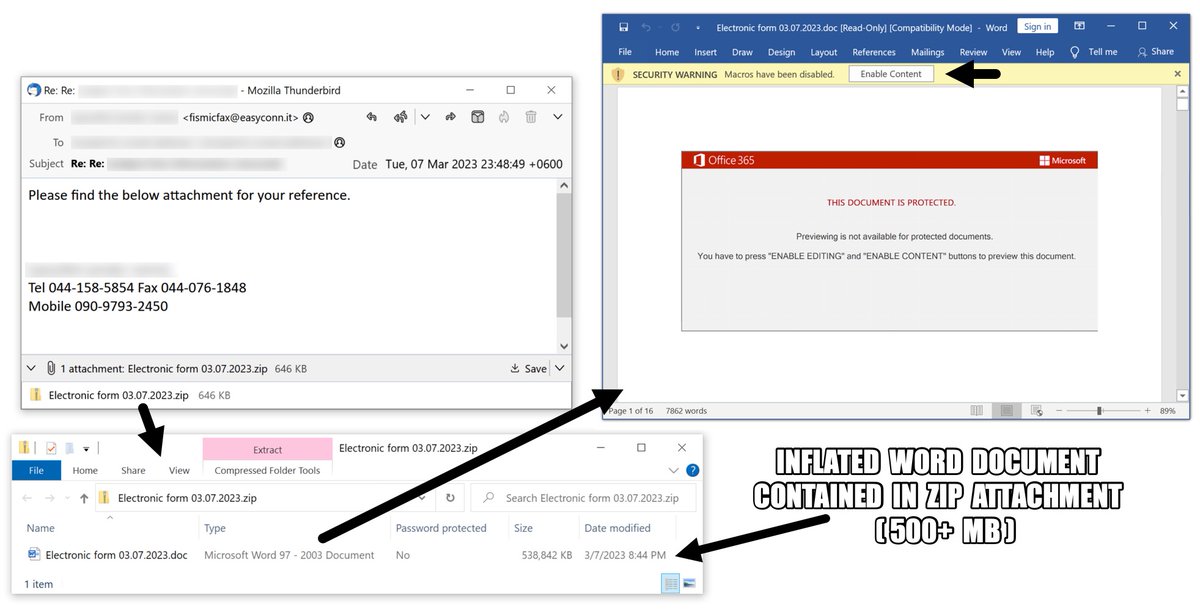Open the reply options dropdown arrow in Thunderbird
The image size is (1200, 612).
425,117
